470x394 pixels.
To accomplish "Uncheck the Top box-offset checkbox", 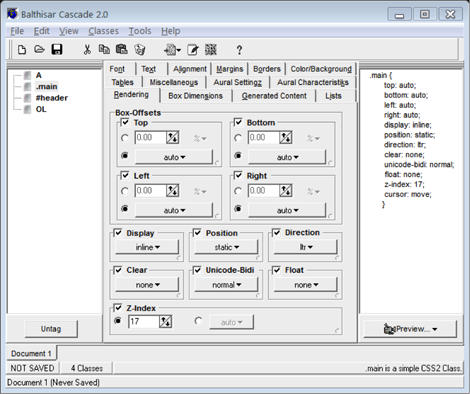I will click(x=125, y=122).
